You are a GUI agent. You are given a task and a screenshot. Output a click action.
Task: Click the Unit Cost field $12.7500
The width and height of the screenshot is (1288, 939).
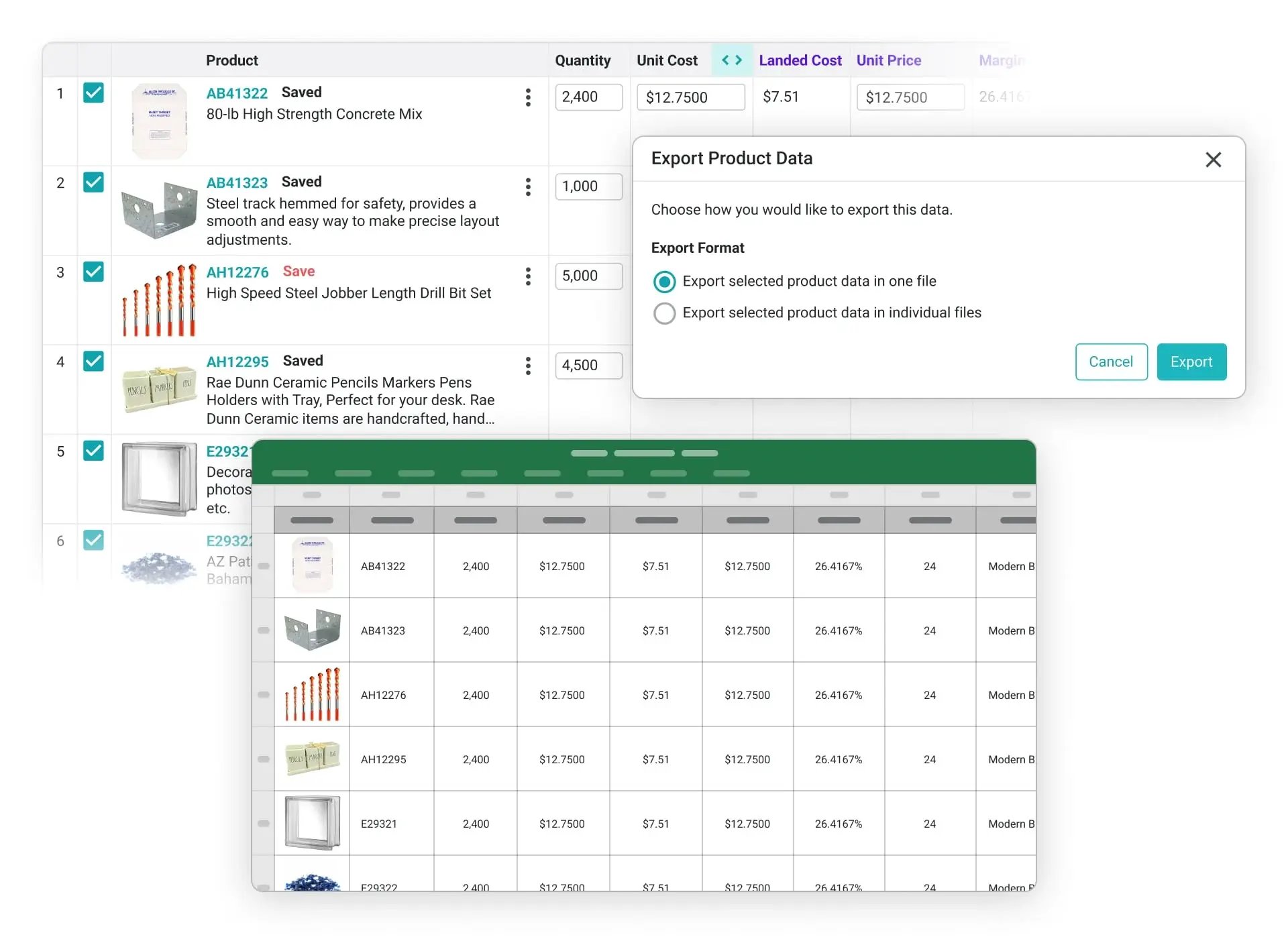(690, 97)
